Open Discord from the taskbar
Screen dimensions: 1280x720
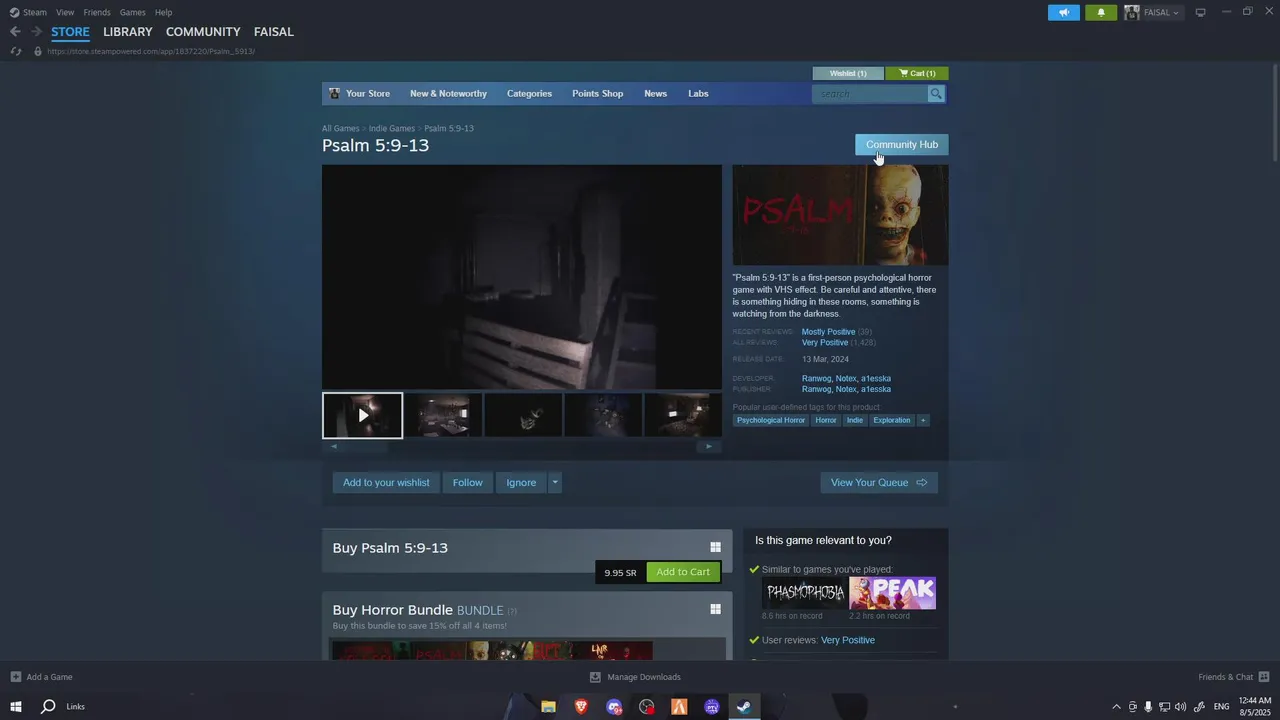[614, 707]
